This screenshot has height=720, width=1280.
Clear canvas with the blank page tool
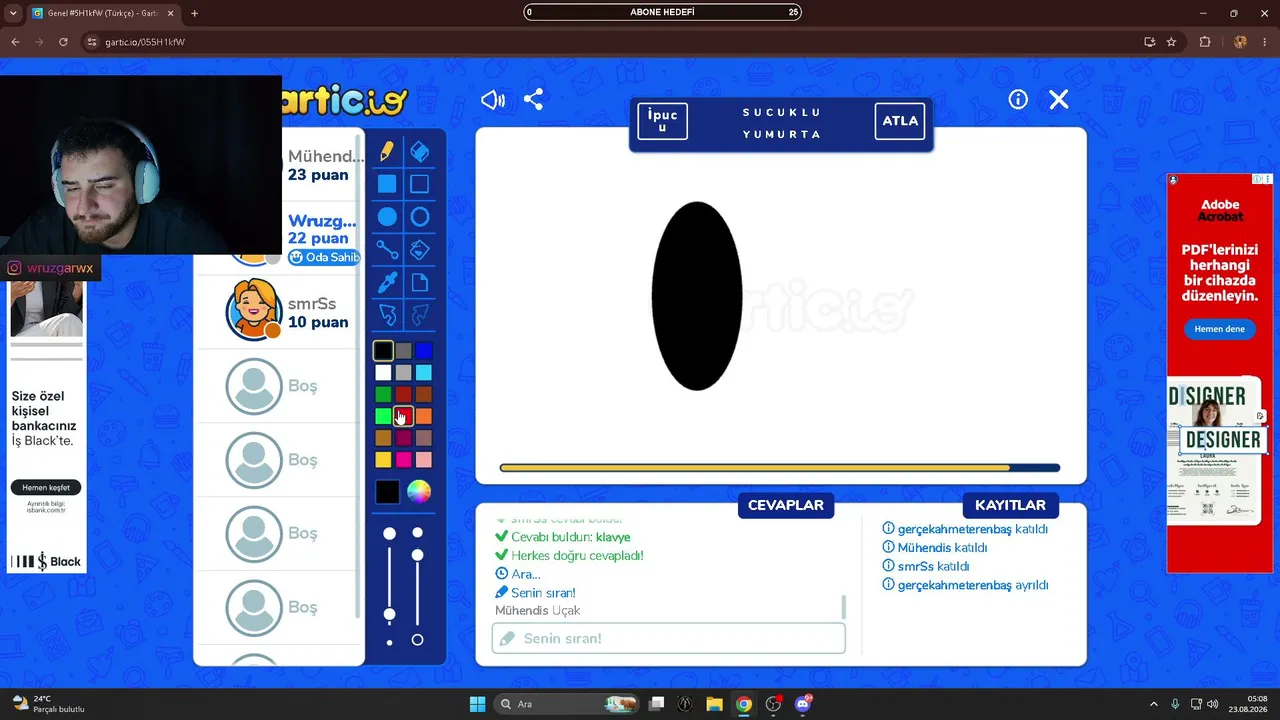tap(420, 283)
